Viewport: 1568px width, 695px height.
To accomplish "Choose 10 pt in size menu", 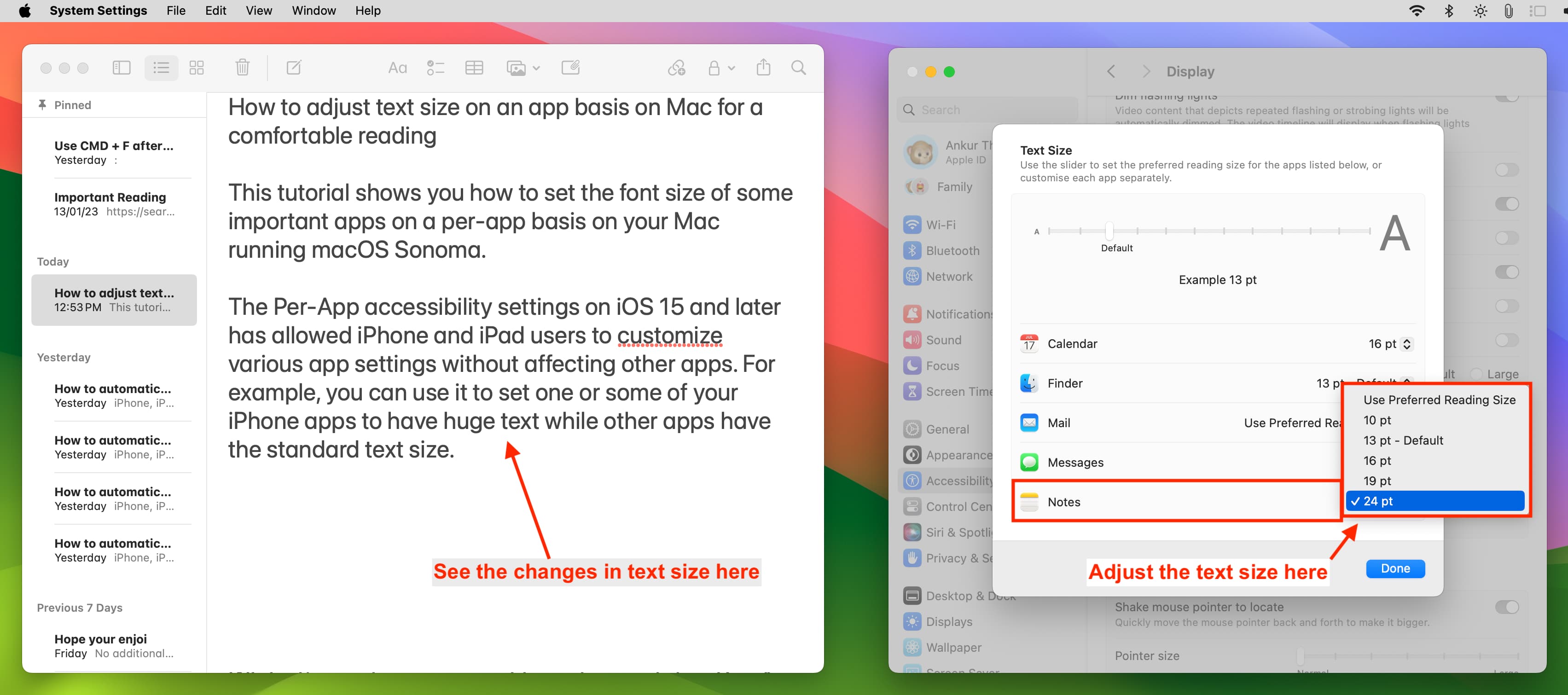I will coord(1435,420).
